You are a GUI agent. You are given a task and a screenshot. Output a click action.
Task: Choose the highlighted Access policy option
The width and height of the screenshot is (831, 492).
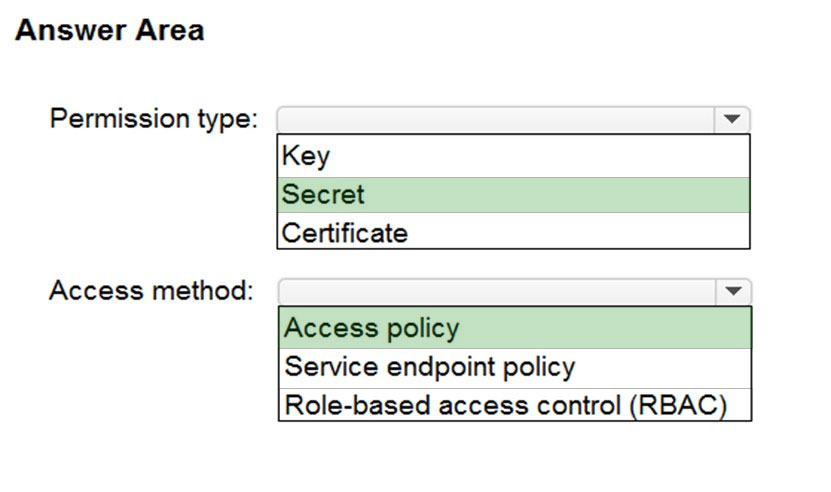coord(515,328)
